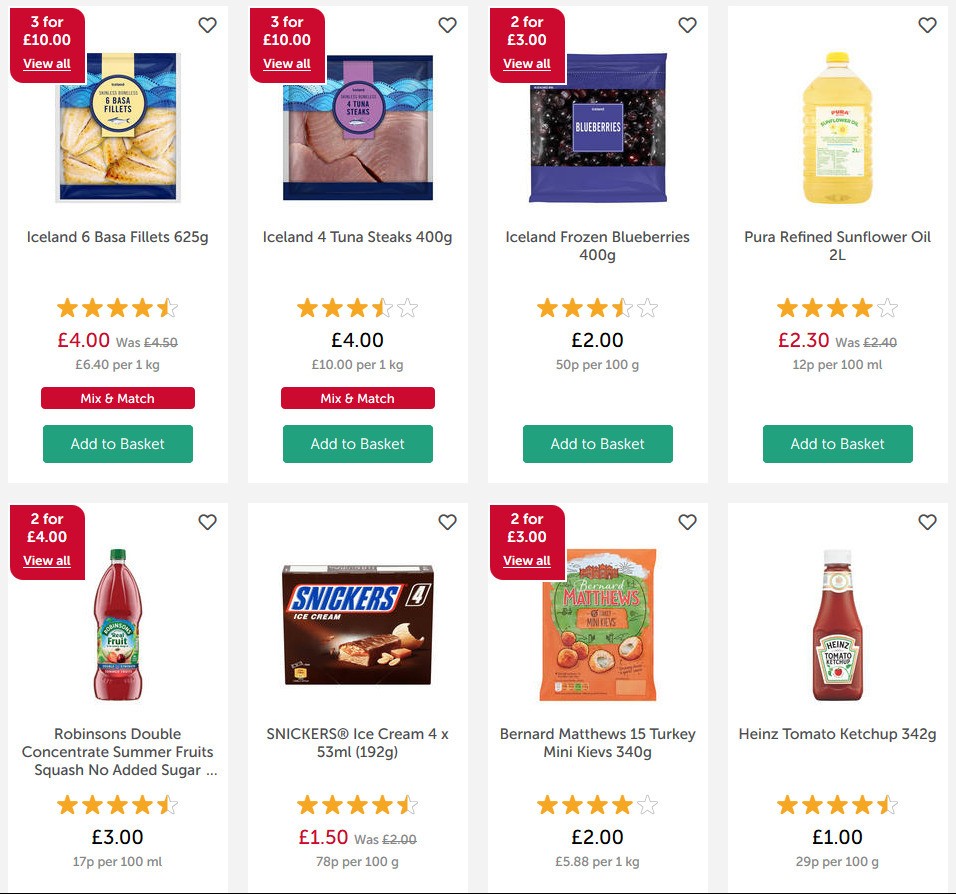Open View all on the Blueberries 2 for £3 deal
Screen dimensions: 956x894
click(527, 63)
